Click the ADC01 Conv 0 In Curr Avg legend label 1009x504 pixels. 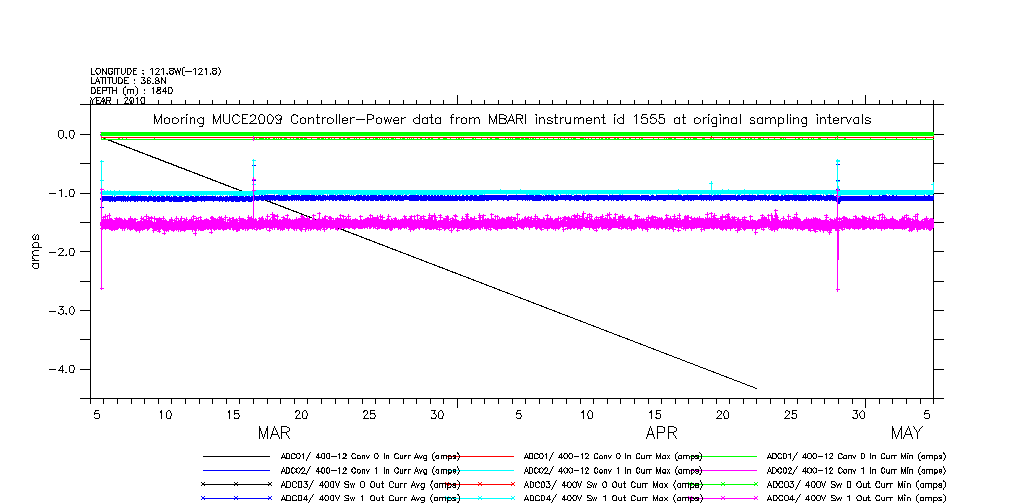click(x=370, y=456)
